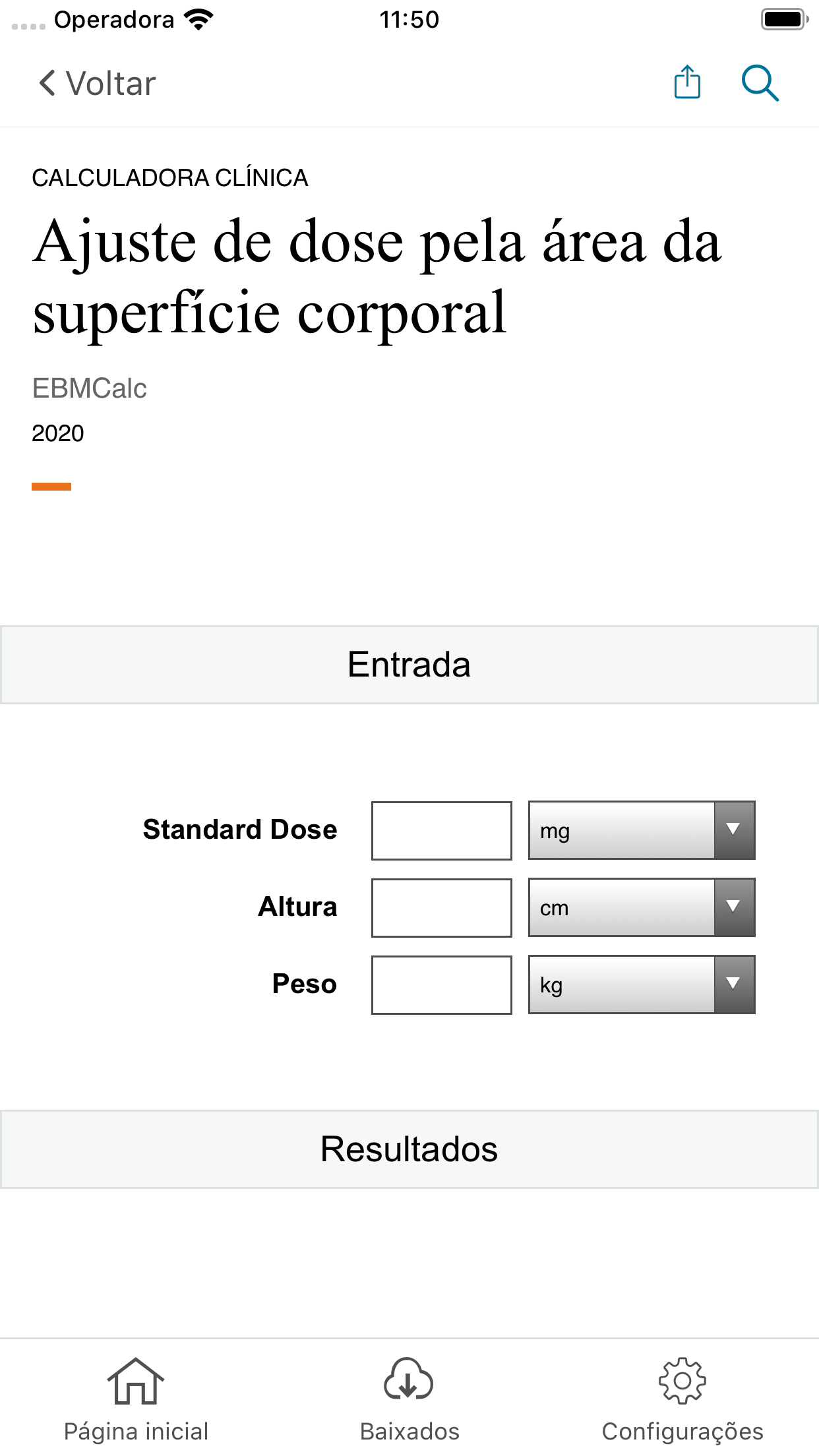Image resolution: width=819 pixels, height=1456 pixels.
Task: Switch to the Baixados tab
Action: (x=409, y=1405)
